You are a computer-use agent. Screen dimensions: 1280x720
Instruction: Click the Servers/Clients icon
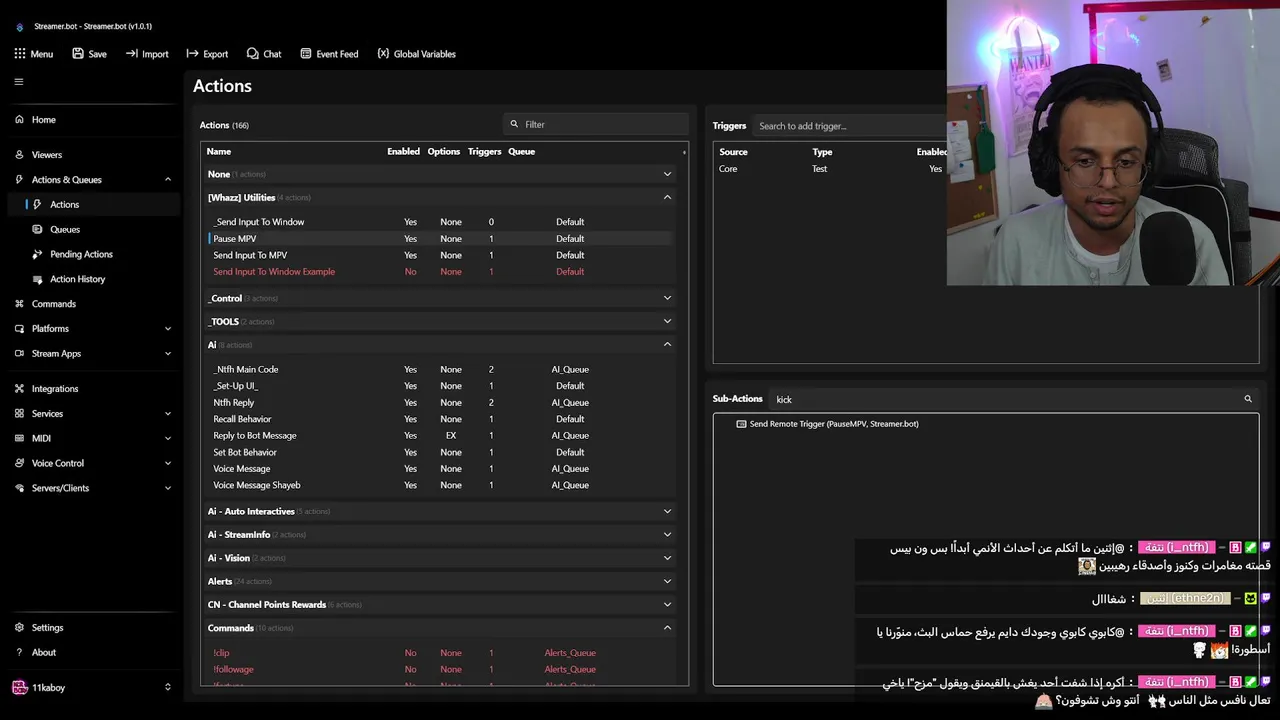pyautogui.click(x=19, y=489)
